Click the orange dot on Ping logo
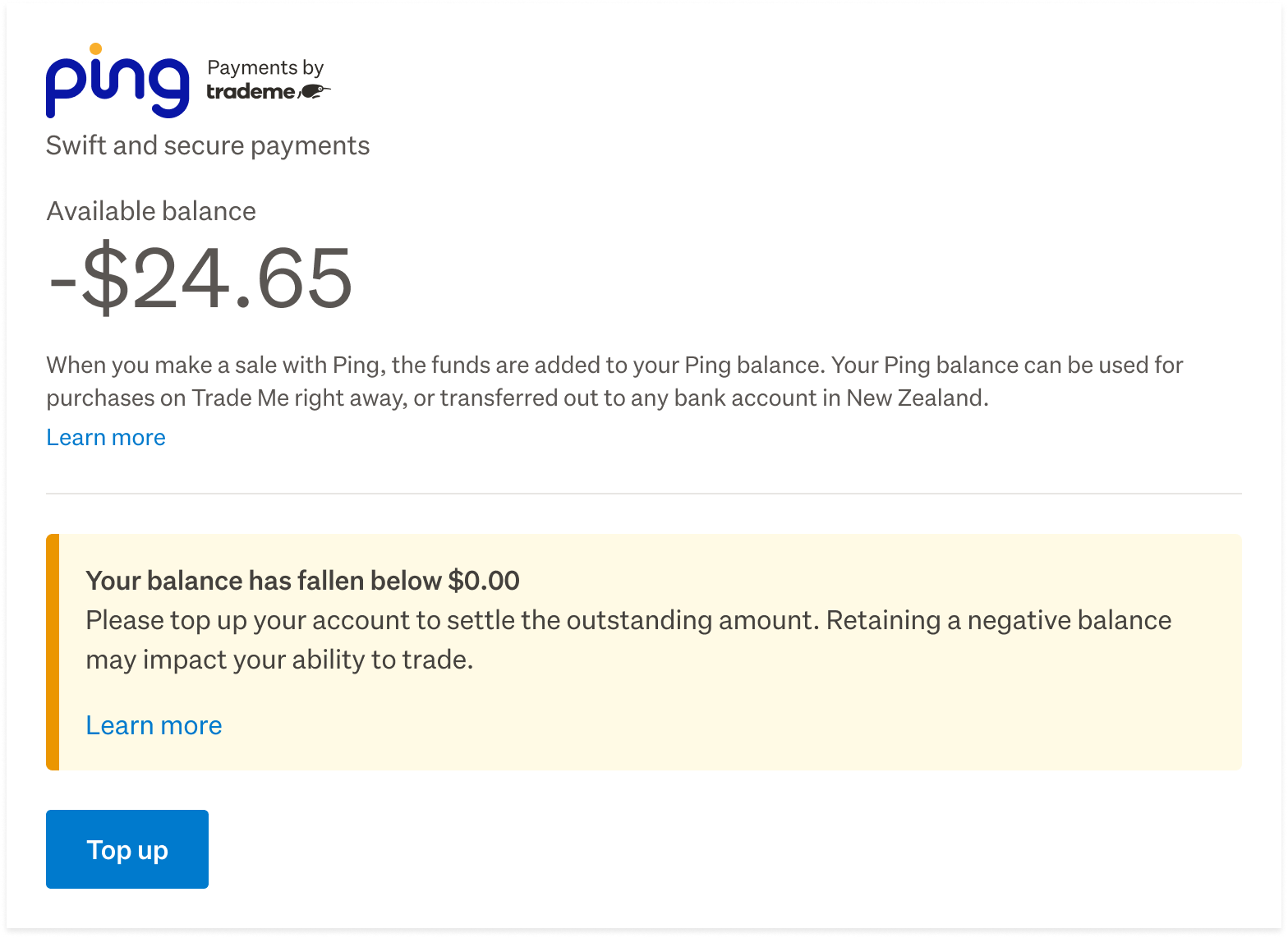1288x938 pixels. 95,49
